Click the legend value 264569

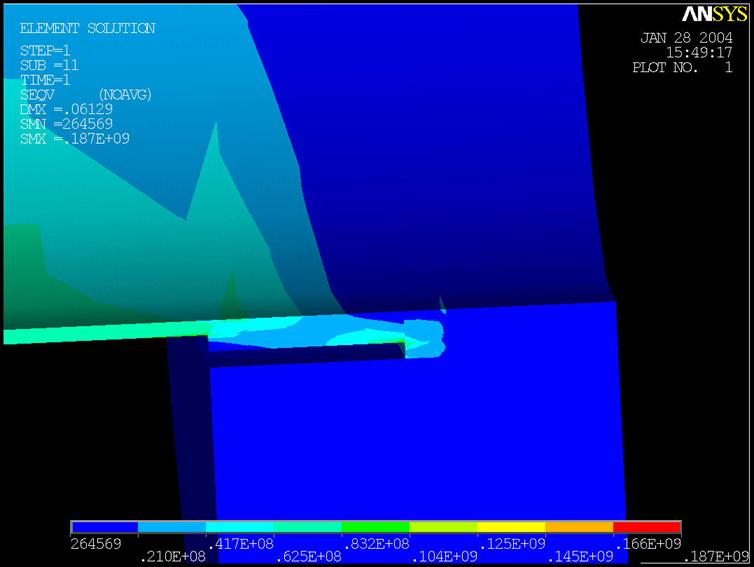(x=96, y=544)
